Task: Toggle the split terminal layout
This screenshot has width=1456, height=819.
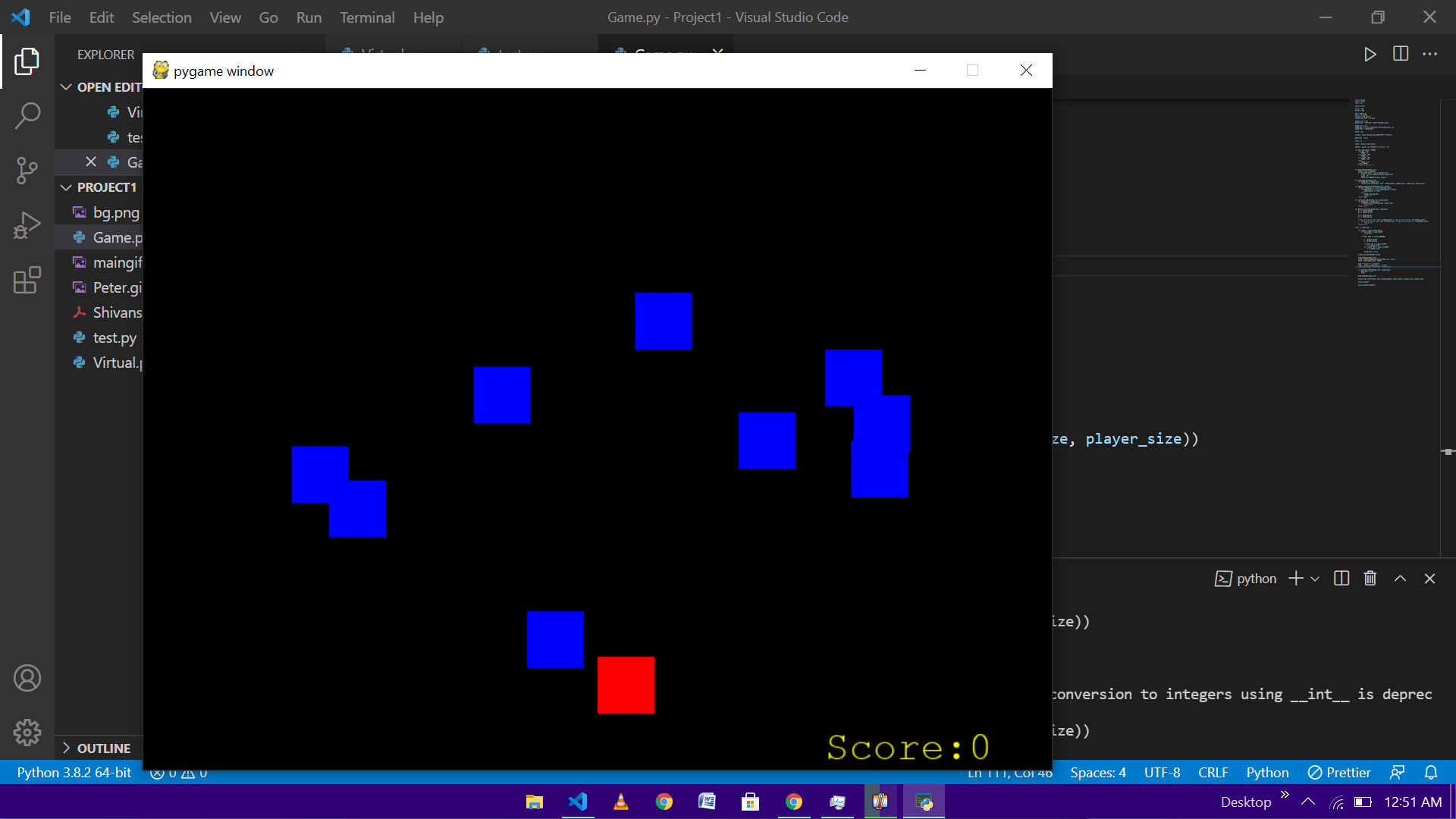Action: (x=1341, y=578)
